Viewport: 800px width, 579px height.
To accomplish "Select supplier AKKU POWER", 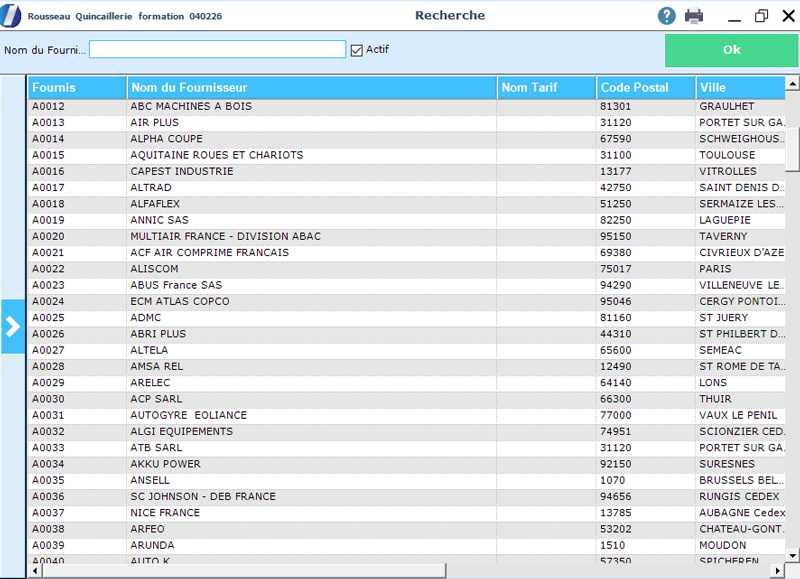I will pyautogui.click(x=165, y=464).
